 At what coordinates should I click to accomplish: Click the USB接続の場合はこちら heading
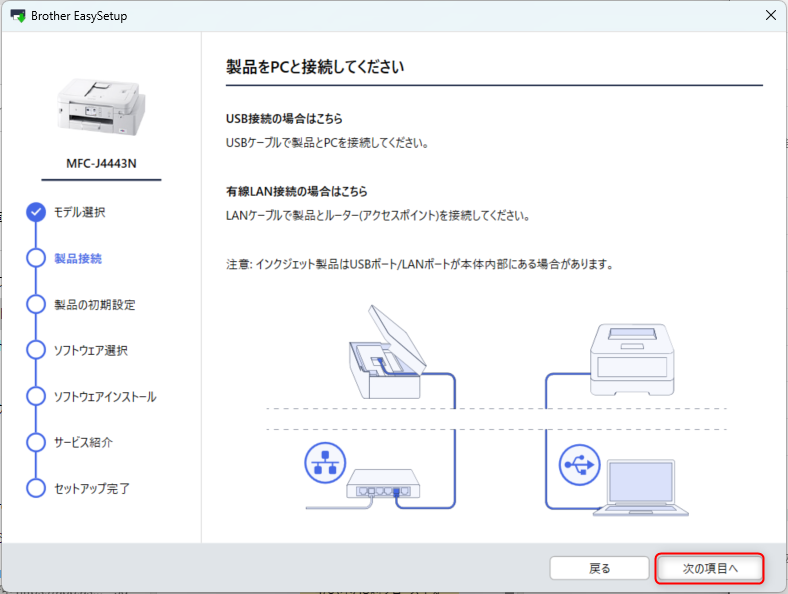click(284, 119)
